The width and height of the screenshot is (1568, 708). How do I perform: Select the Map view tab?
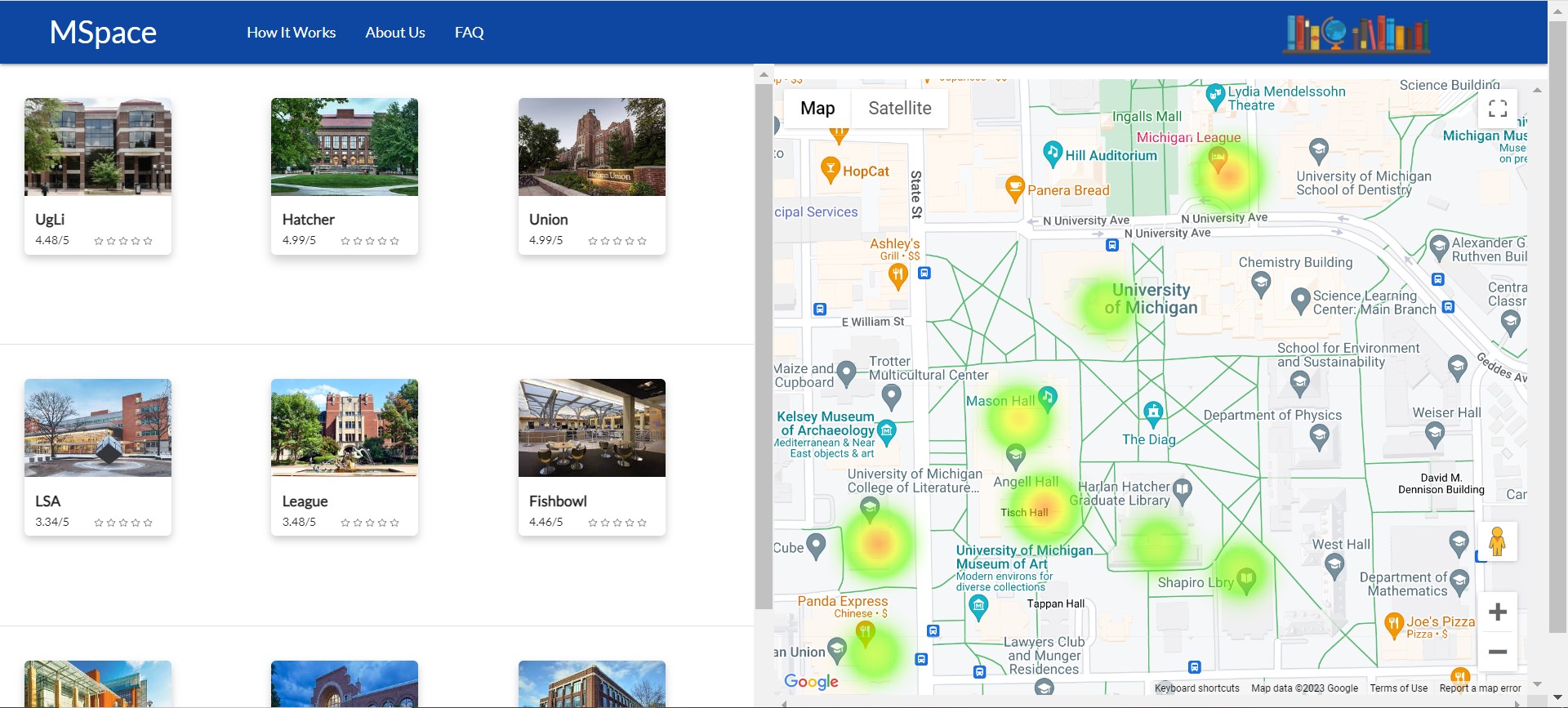pos(817,108)
